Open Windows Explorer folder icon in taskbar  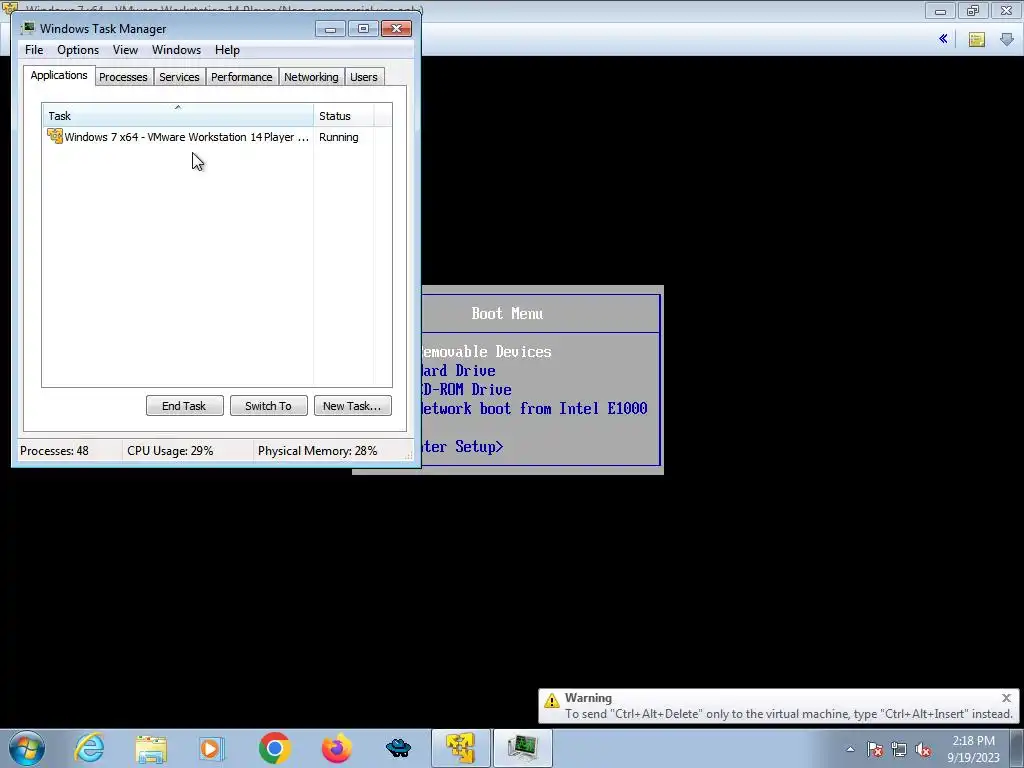tap(151, 748)
